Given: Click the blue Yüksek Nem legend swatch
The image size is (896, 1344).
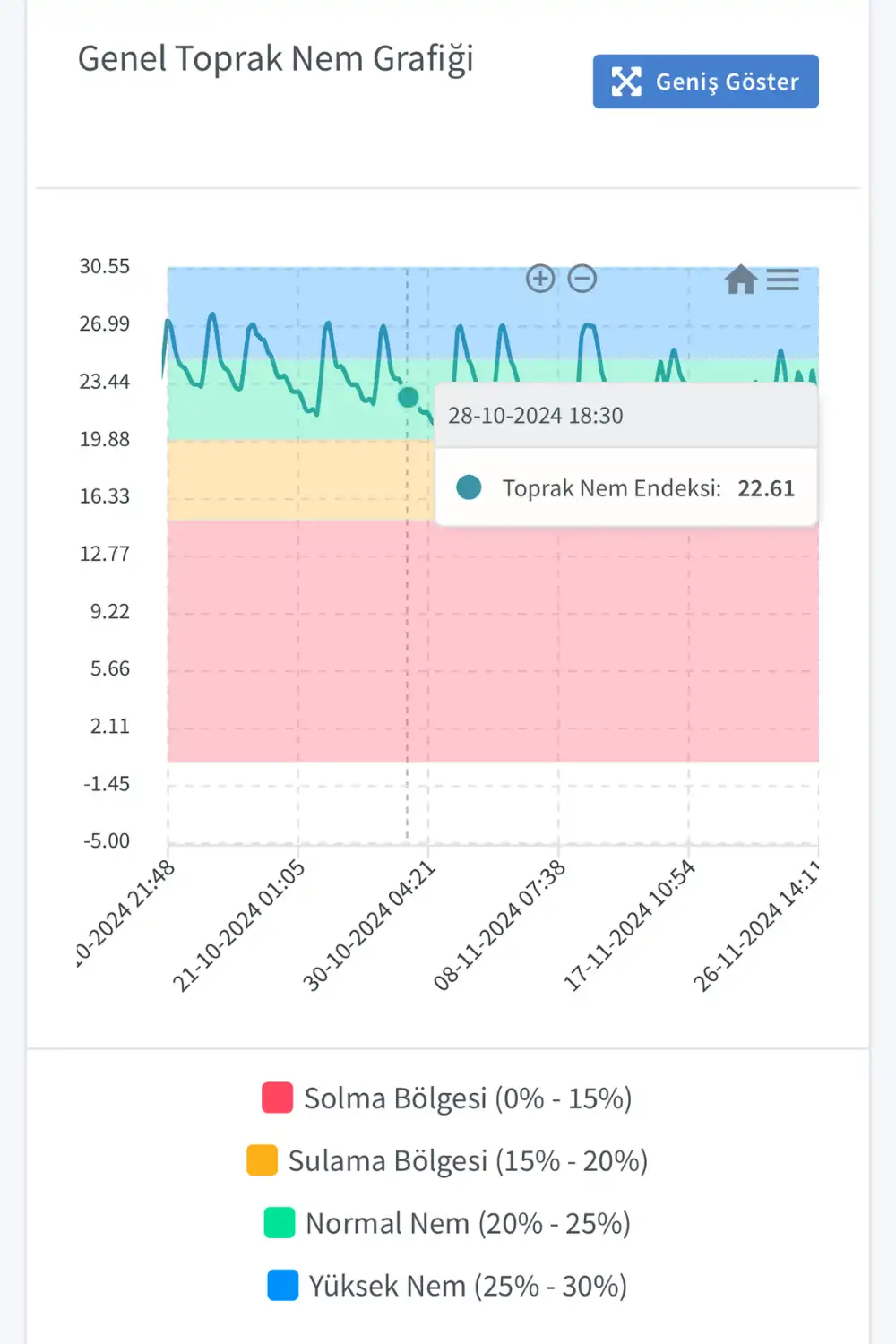Looking at the screenshot, I should click(x=283, y=1286).
